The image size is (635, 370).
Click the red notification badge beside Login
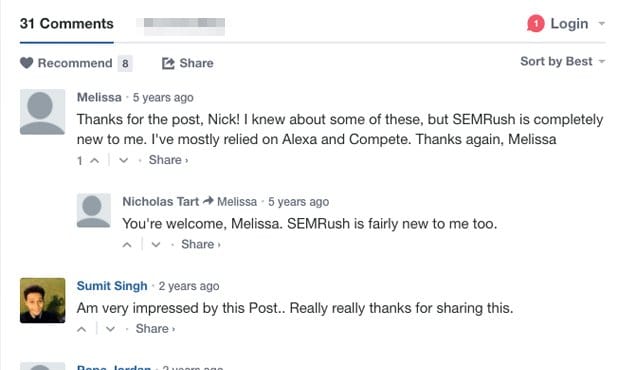[535, 23]
